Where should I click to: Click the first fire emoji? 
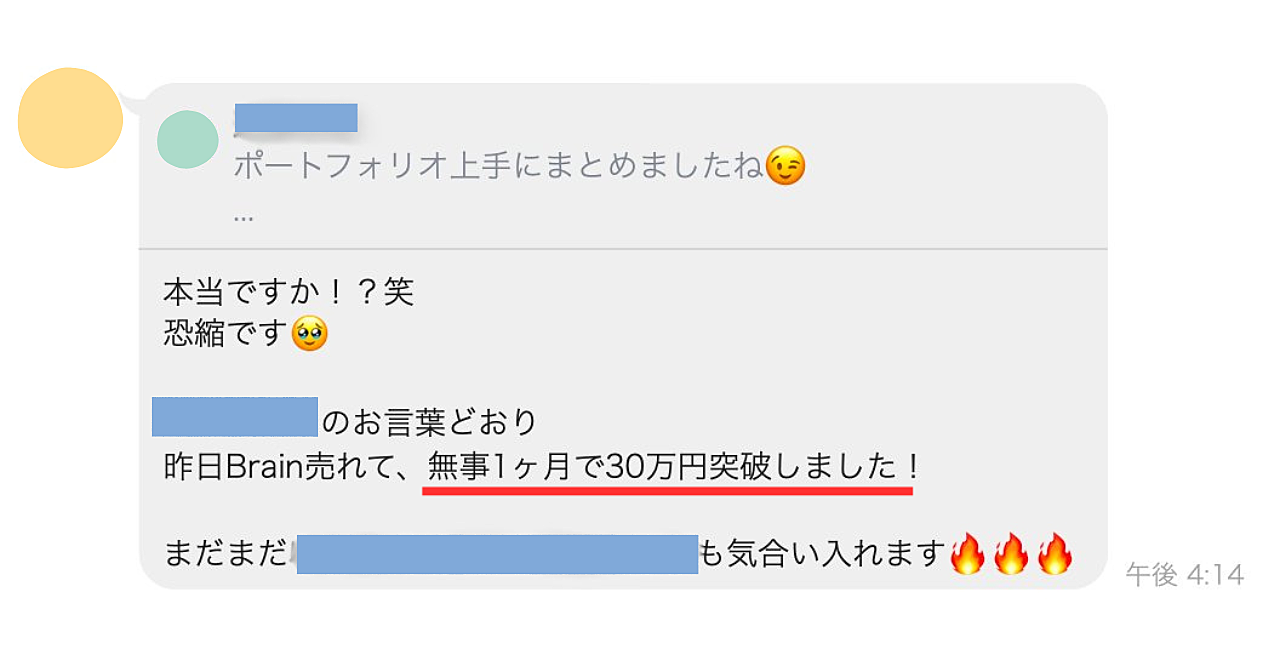pyautogui.click(x=966, y=553)
